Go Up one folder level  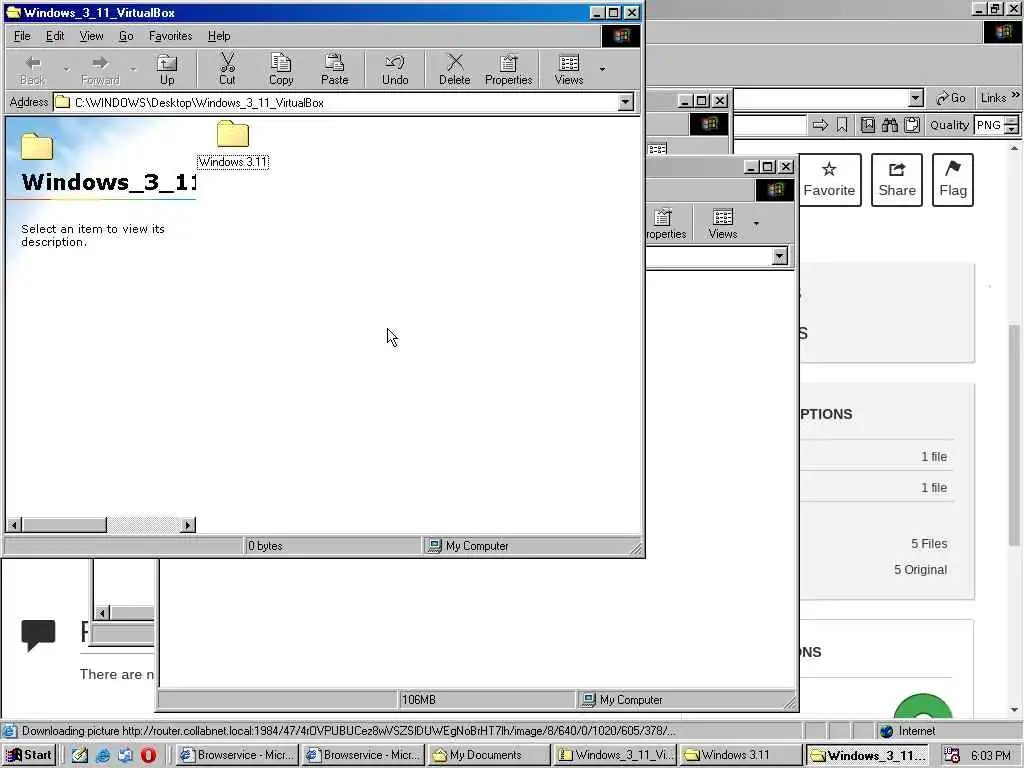(x=167, y=70)
